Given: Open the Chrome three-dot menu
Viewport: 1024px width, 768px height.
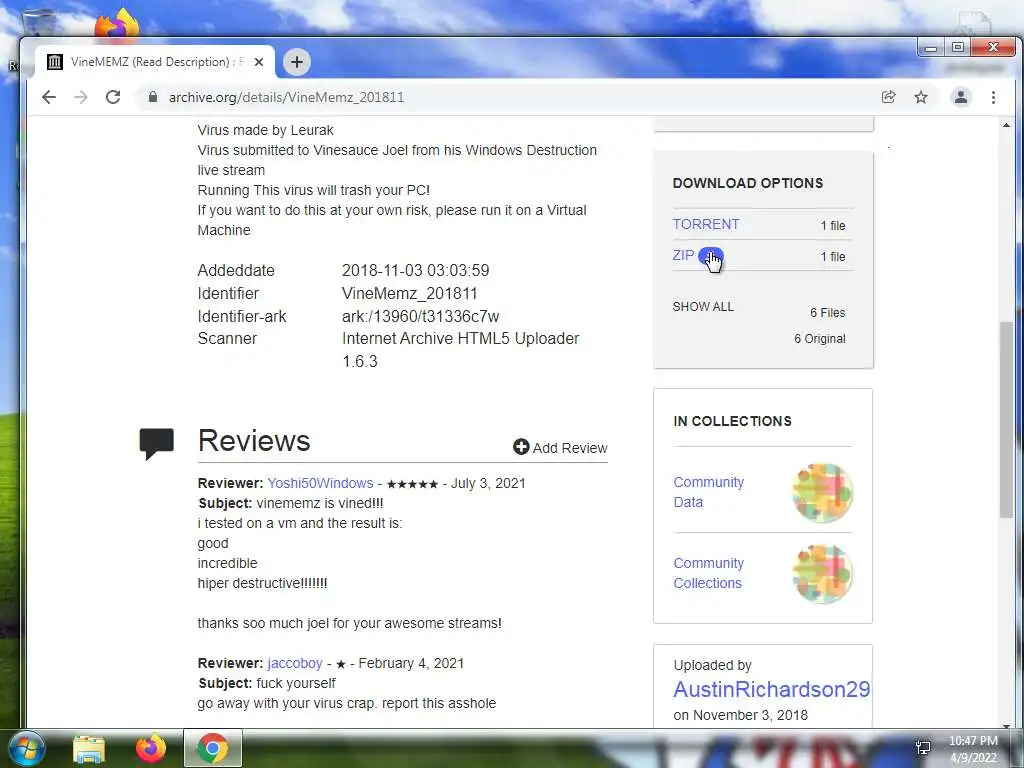Looking at the screenshot, I should pyautogui.click(x=993, y=97).
